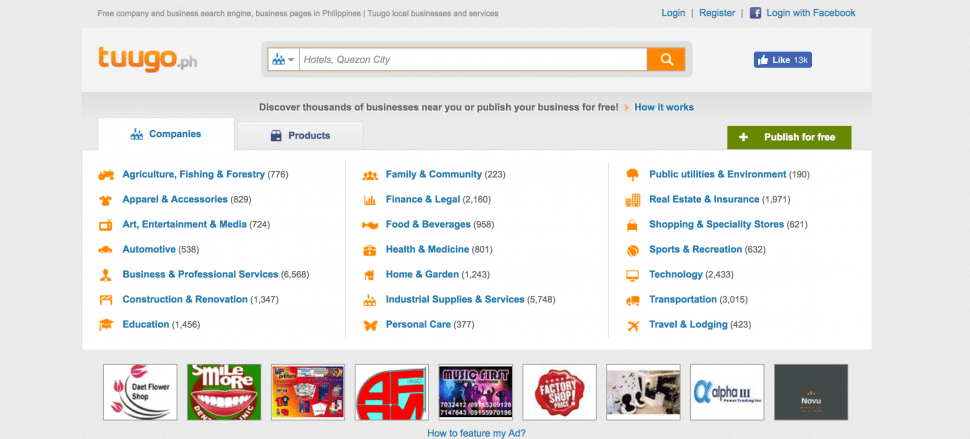Viewport: 970px width, 439px height.
Task: Open the search type dropdown in search bar
Action: pyautogui.click(x=283, y=59)
